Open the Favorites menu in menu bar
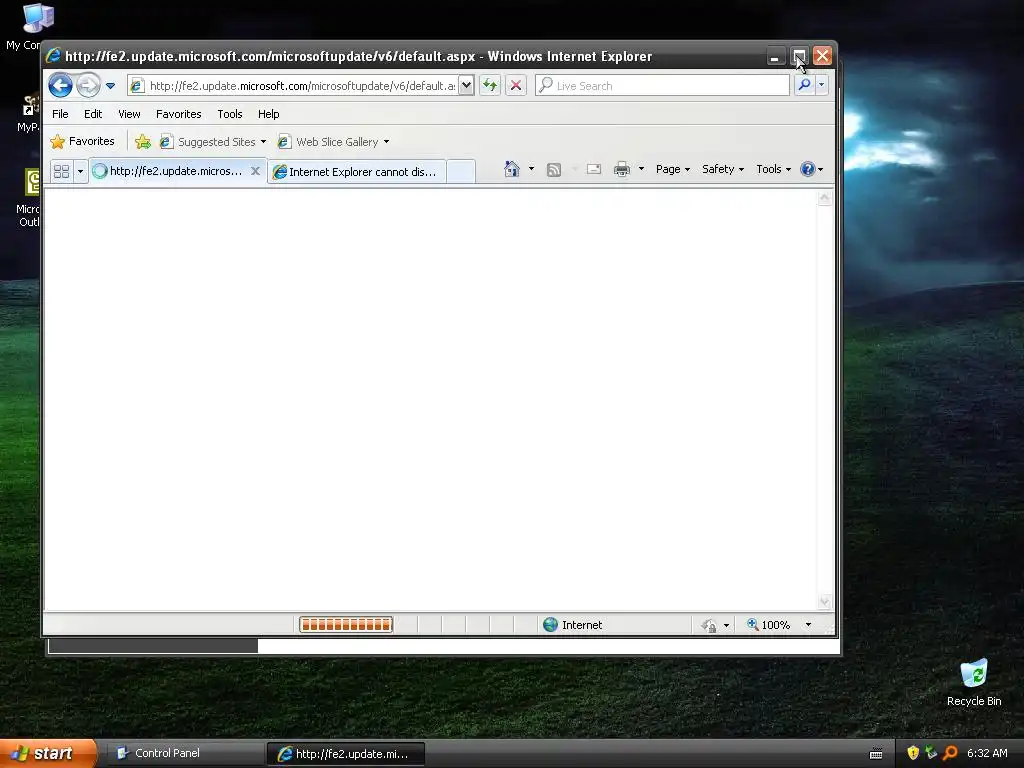This screenshot has width=1024, height=768. point(178,114)
